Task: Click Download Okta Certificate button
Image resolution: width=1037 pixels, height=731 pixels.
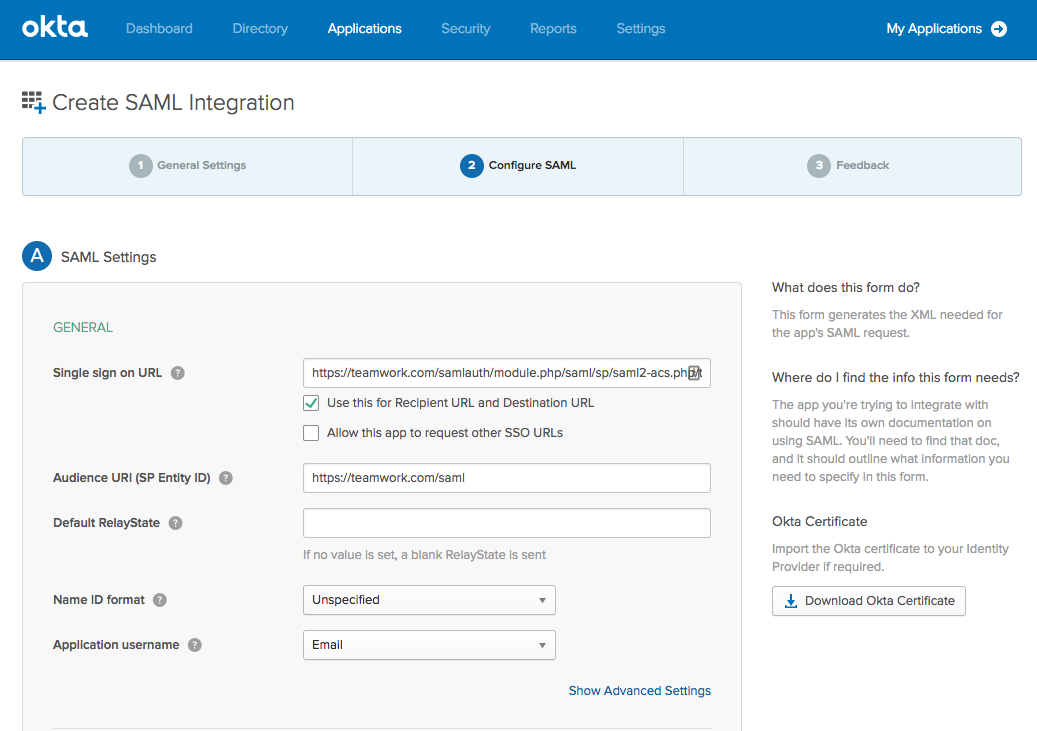Action: [868, 601]
